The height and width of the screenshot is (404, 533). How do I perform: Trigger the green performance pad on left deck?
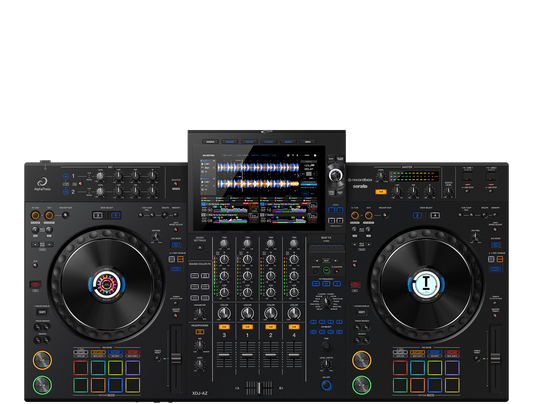(81, 385)
